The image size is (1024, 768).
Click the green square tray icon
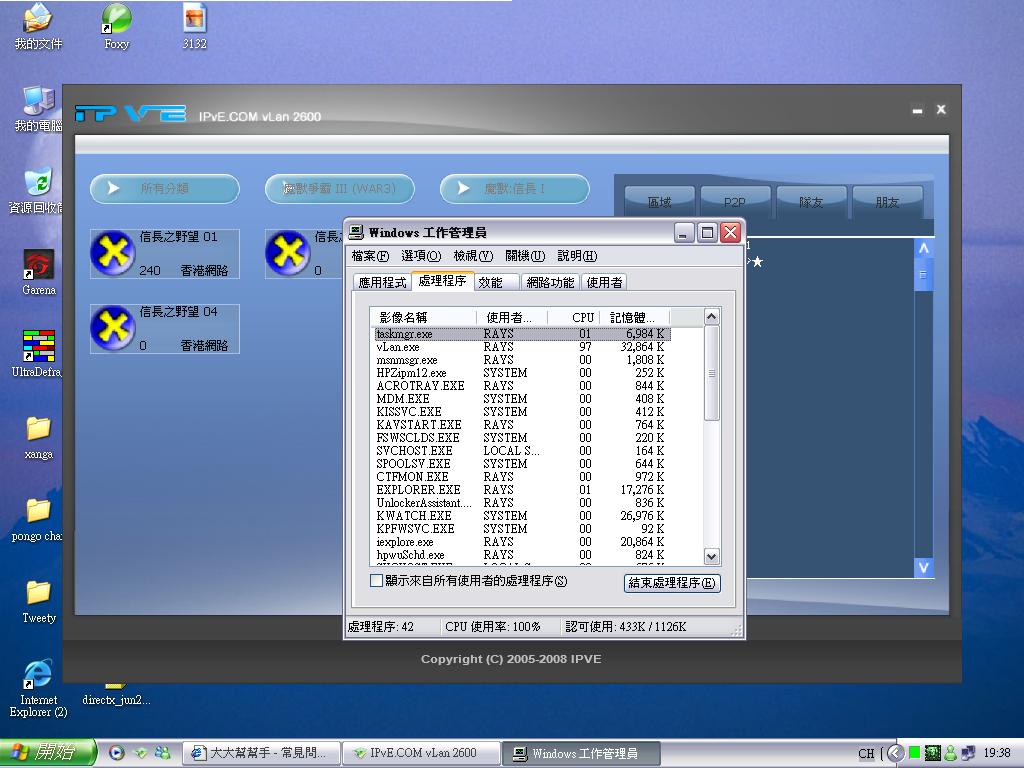point(914,753)
